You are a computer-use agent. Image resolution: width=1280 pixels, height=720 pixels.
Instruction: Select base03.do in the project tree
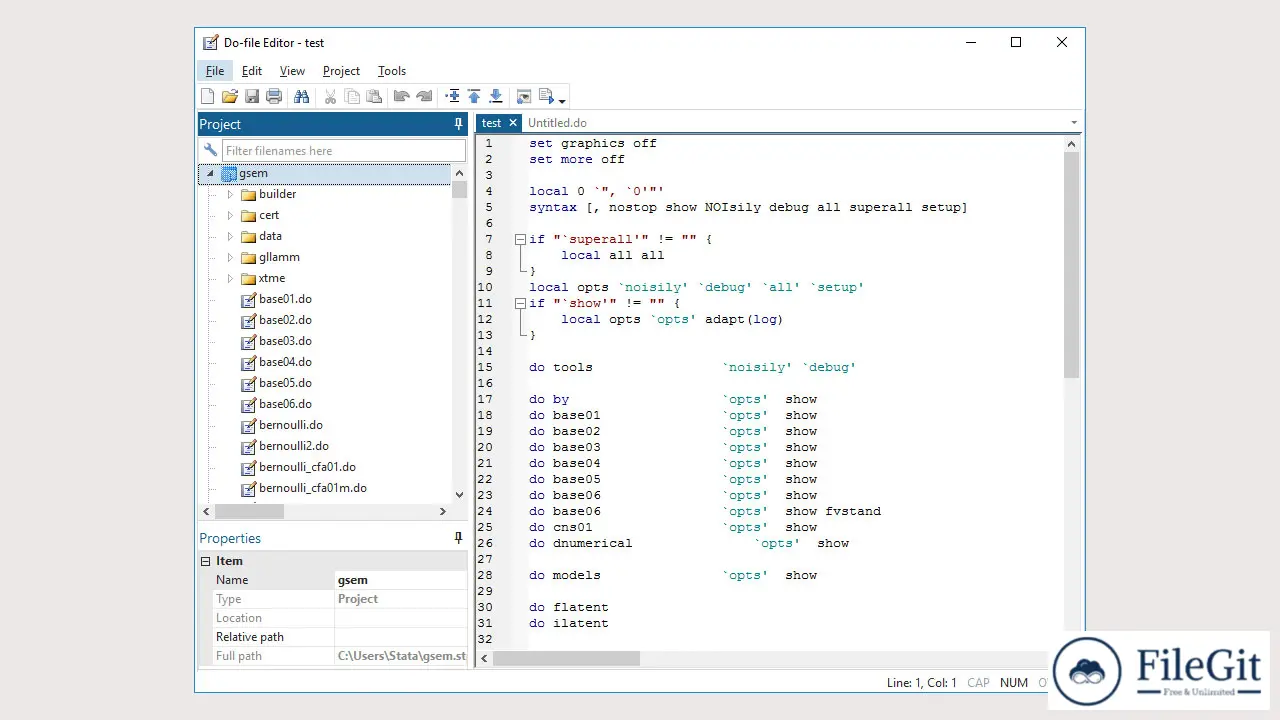point(285,341)
